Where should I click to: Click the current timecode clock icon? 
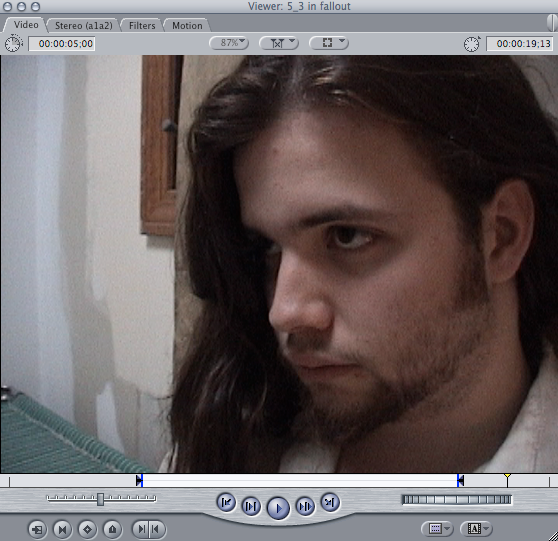coord(472,44)
